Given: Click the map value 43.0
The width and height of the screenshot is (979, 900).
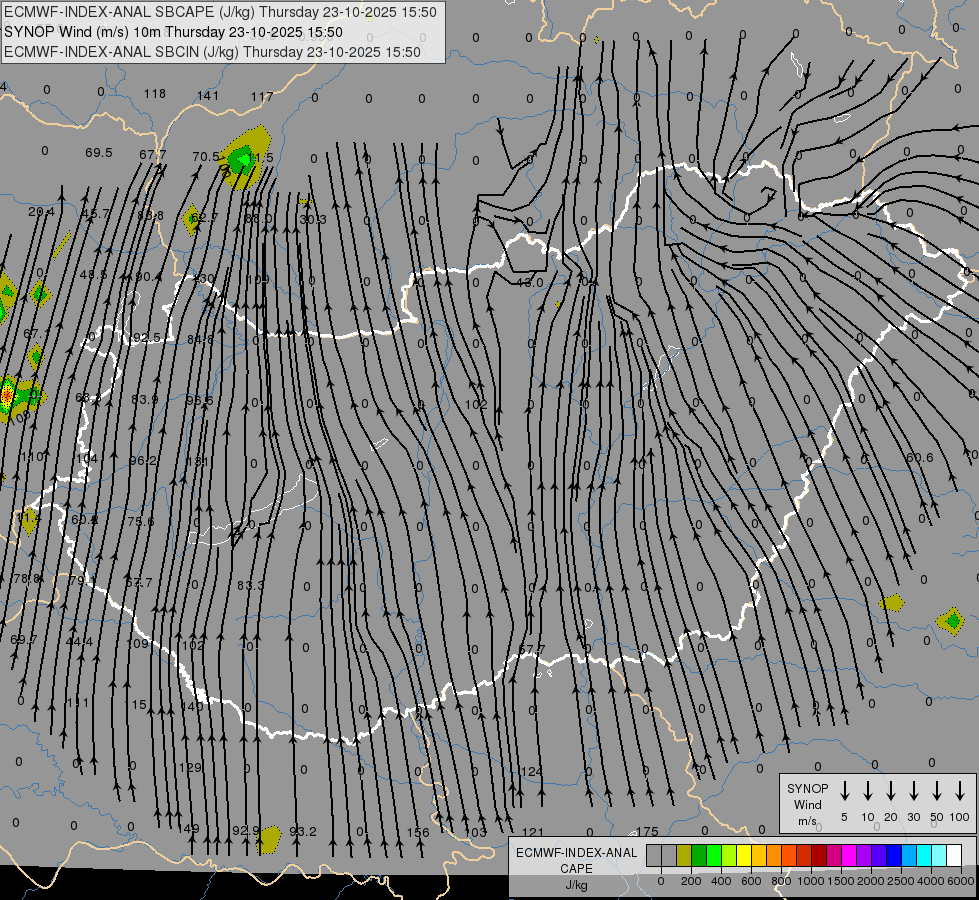Looking at the screenshot, I should click(529, 283).
